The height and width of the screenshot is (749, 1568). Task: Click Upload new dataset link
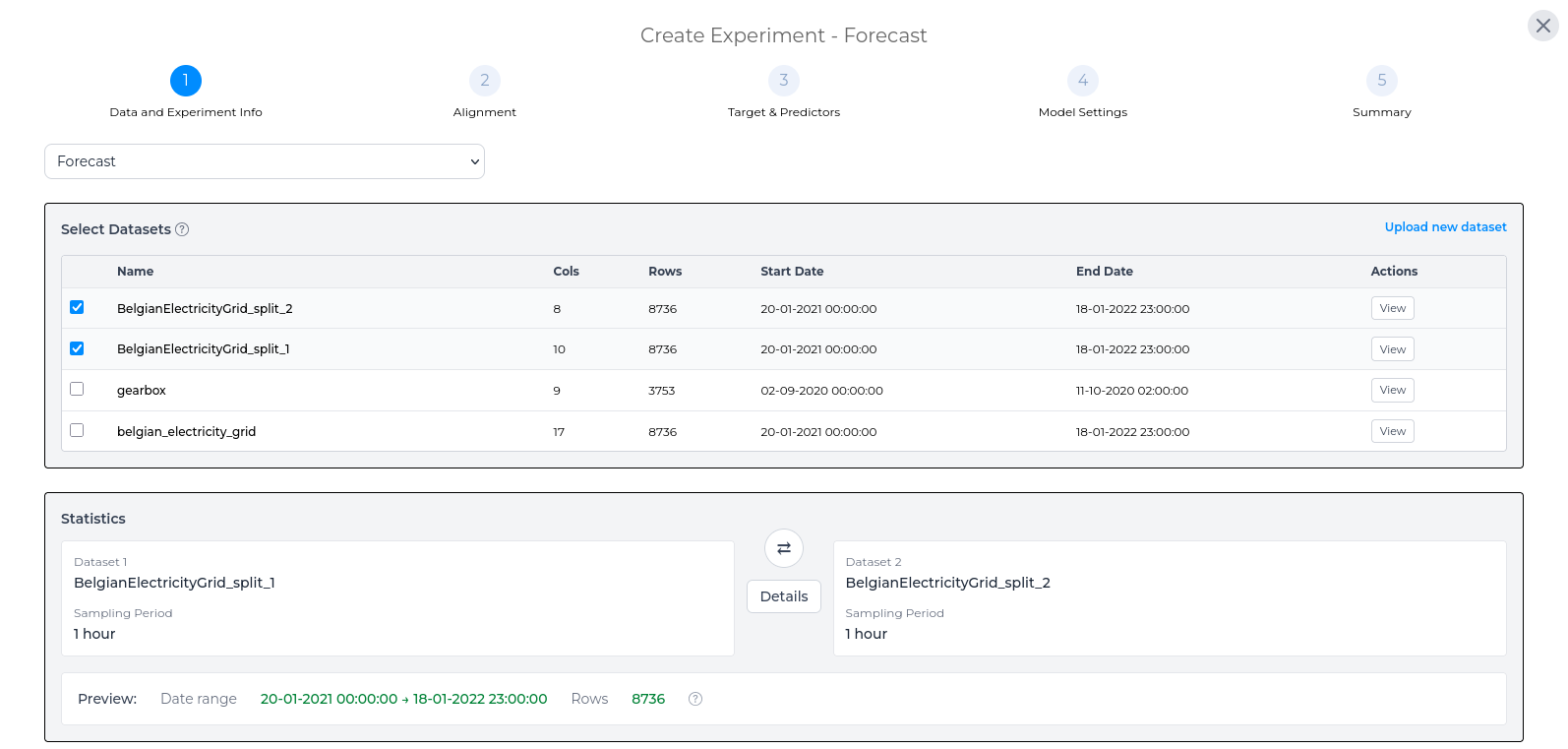pos(1445,227)
